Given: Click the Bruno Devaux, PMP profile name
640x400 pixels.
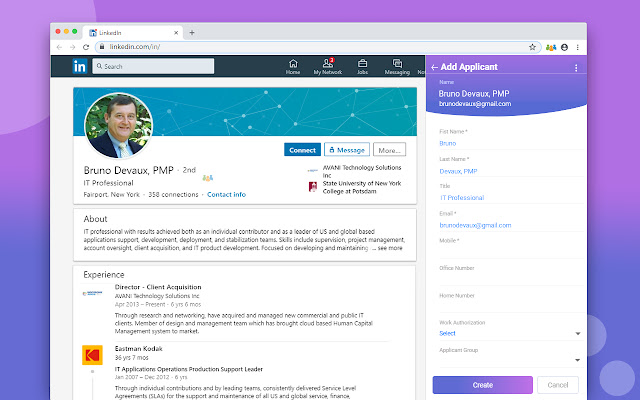Looking at the screenshot, I should [129, 170].
